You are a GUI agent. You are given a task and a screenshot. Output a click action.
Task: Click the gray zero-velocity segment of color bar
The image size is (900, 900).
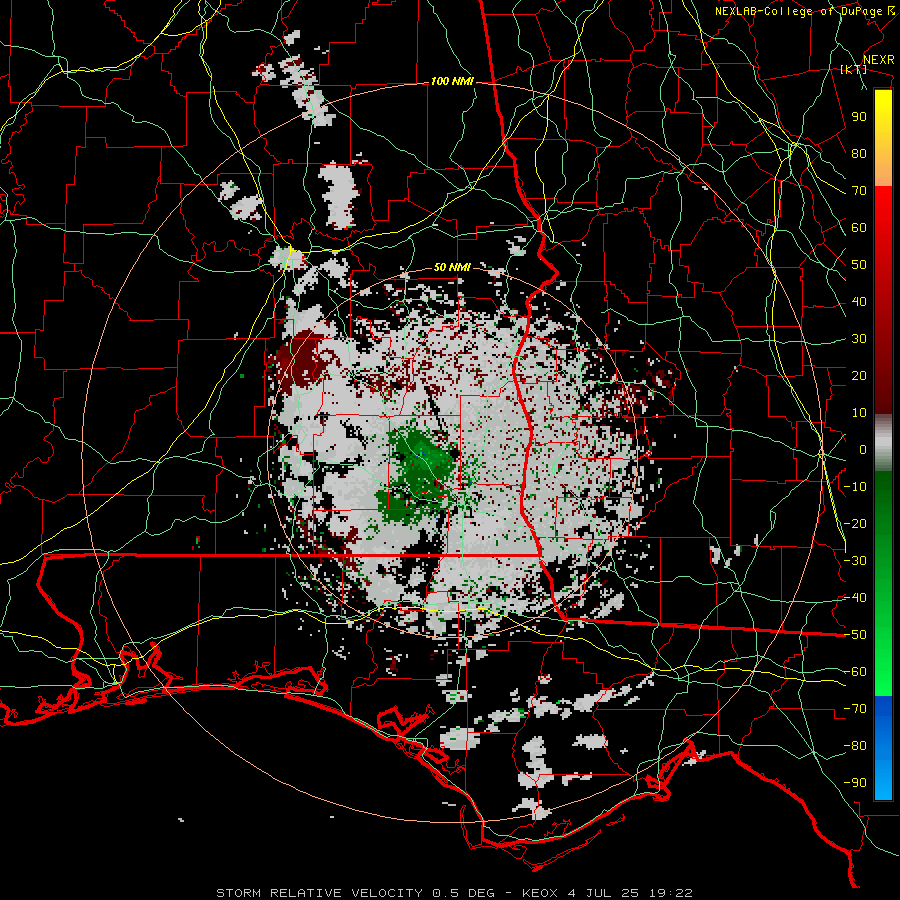[x=883, y=443]
